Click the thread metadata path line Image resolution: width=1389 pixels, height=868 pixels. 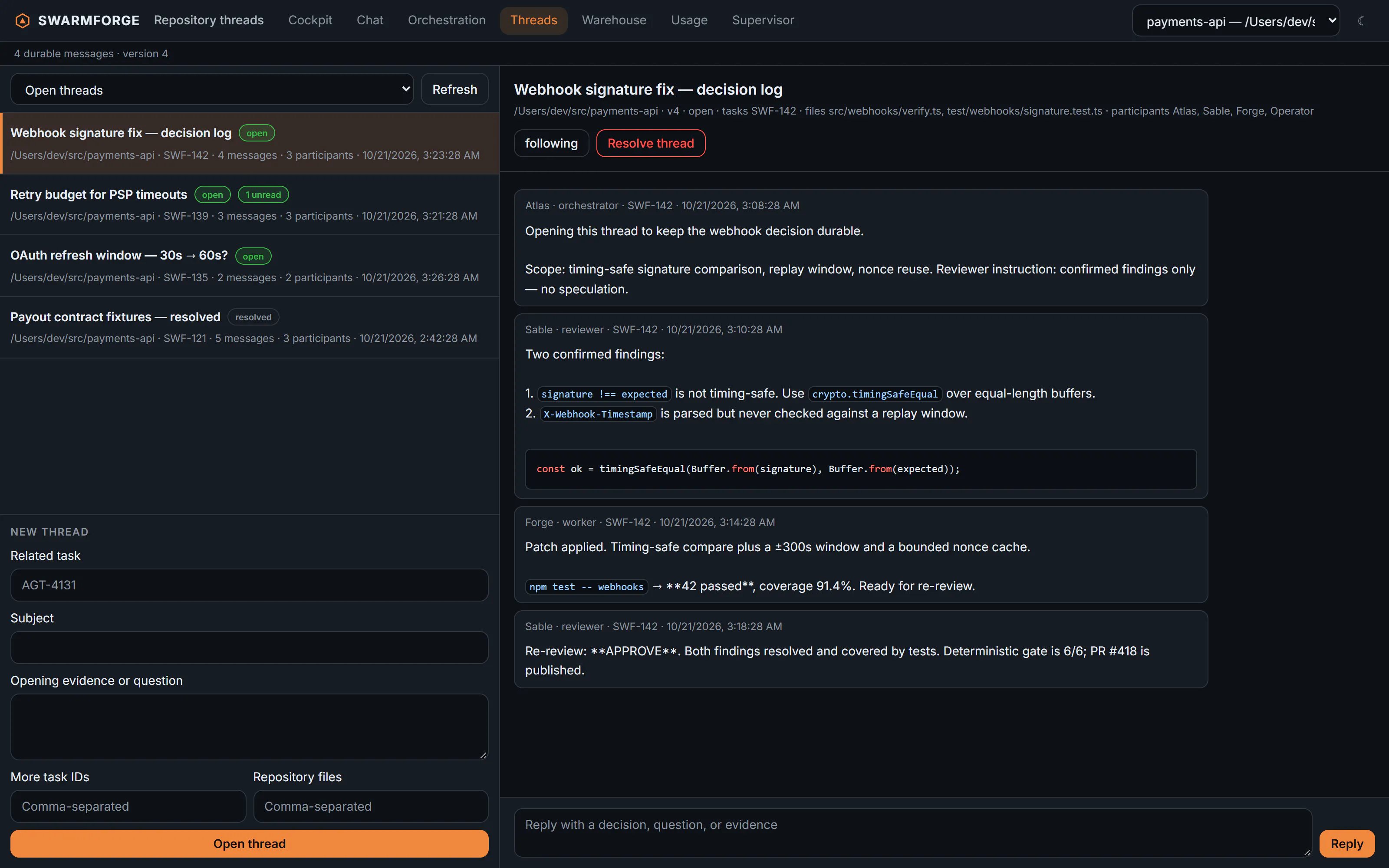[x=914, y=111]
